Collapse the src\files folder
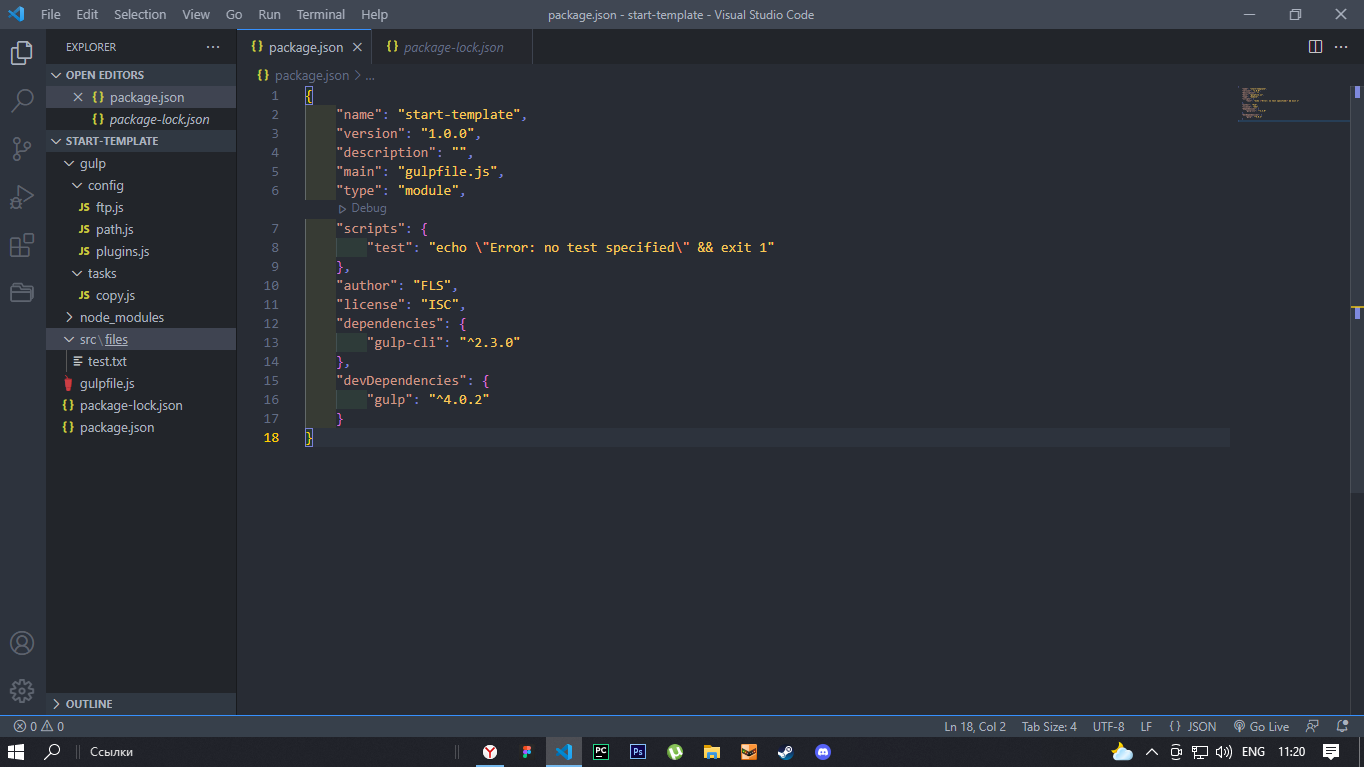This screenshot has width=1364, height=767. 141,339
